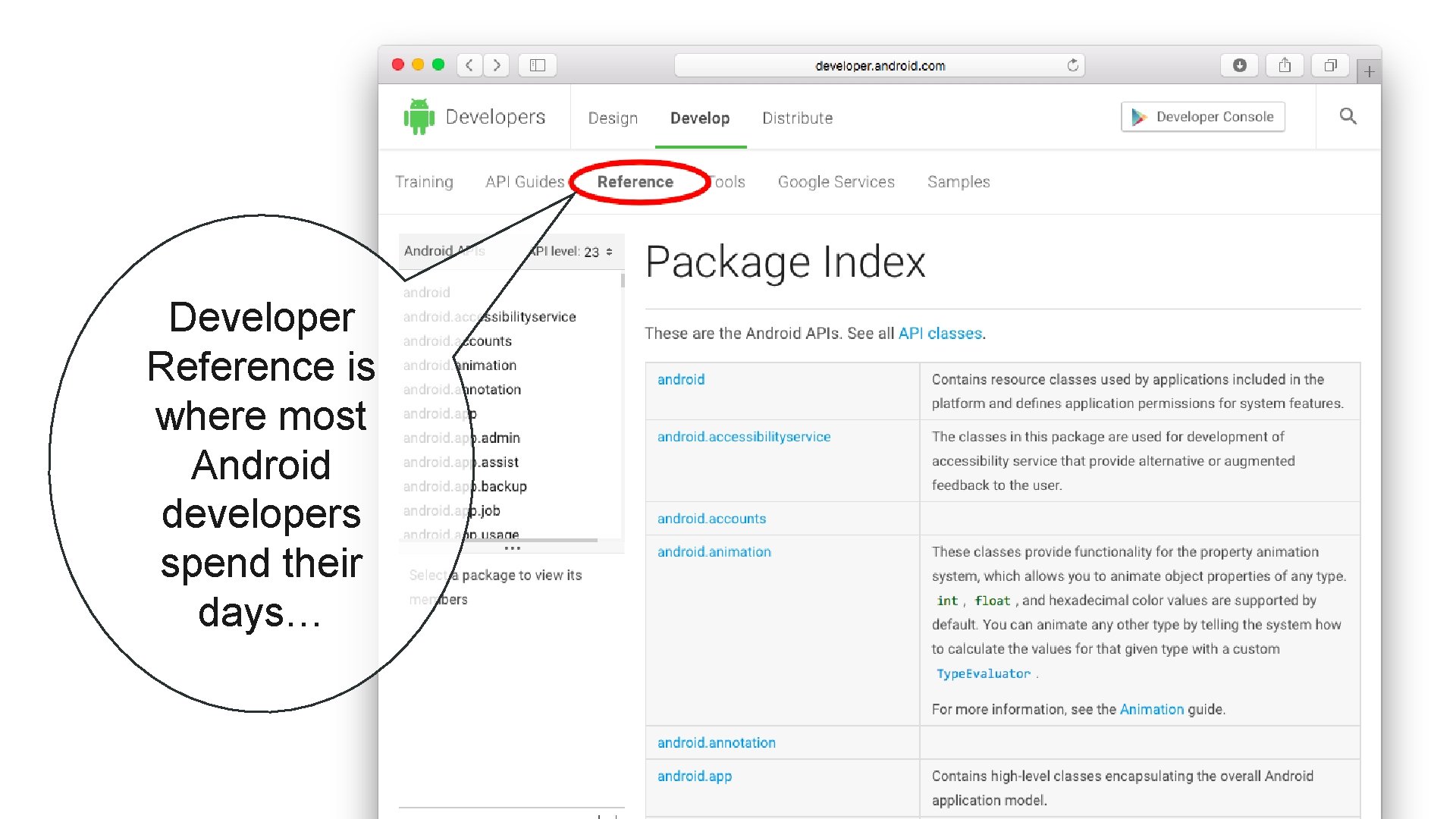Reload the page via the refresh icon

coord(1072,65)
